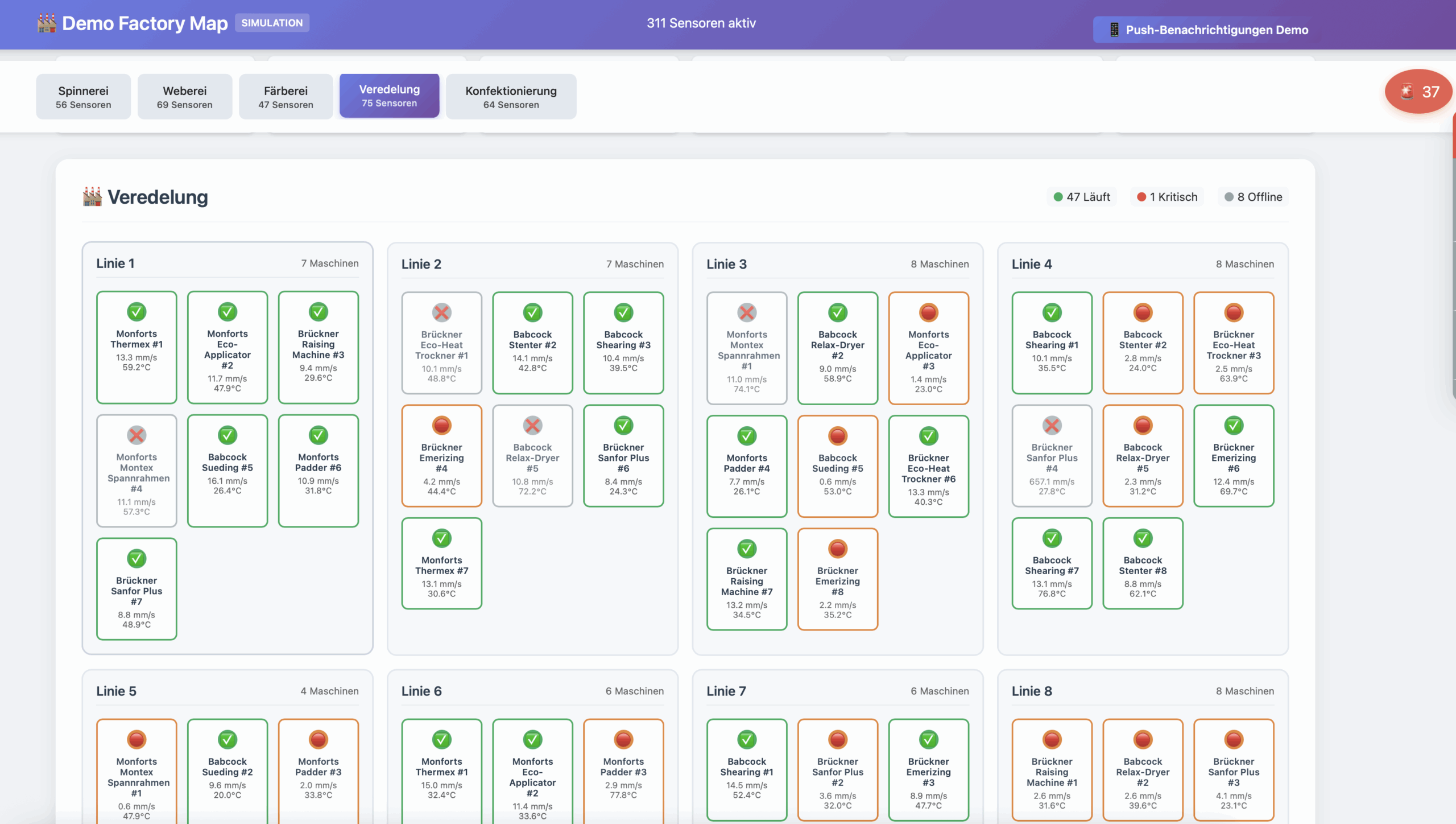
Task: Click offline X icon on Monforts Montex Spannrahmen #4
Action: 136,435
